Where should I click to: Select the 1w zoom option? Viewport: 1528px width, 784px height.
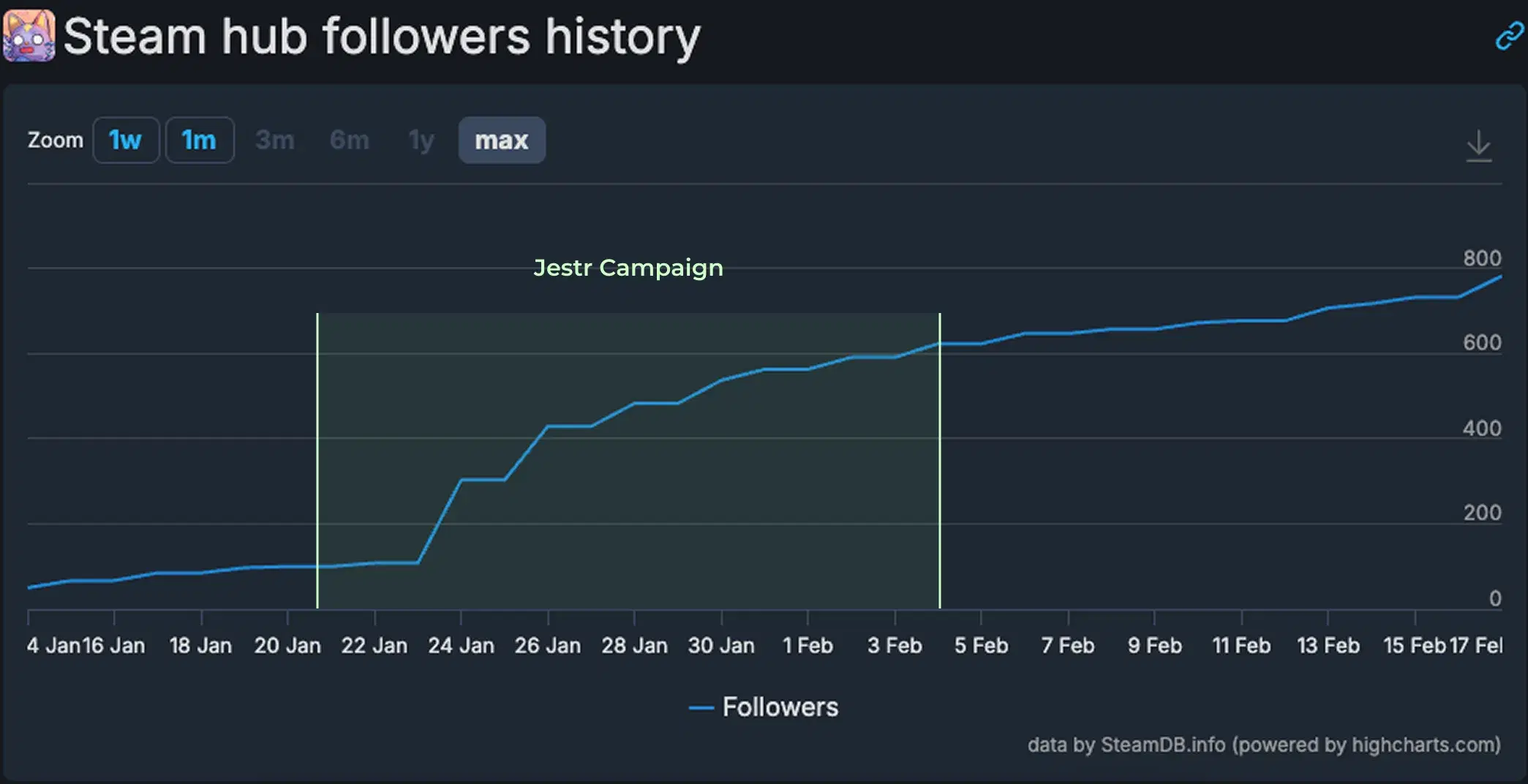pyautogui.click(x=126, y=140)
